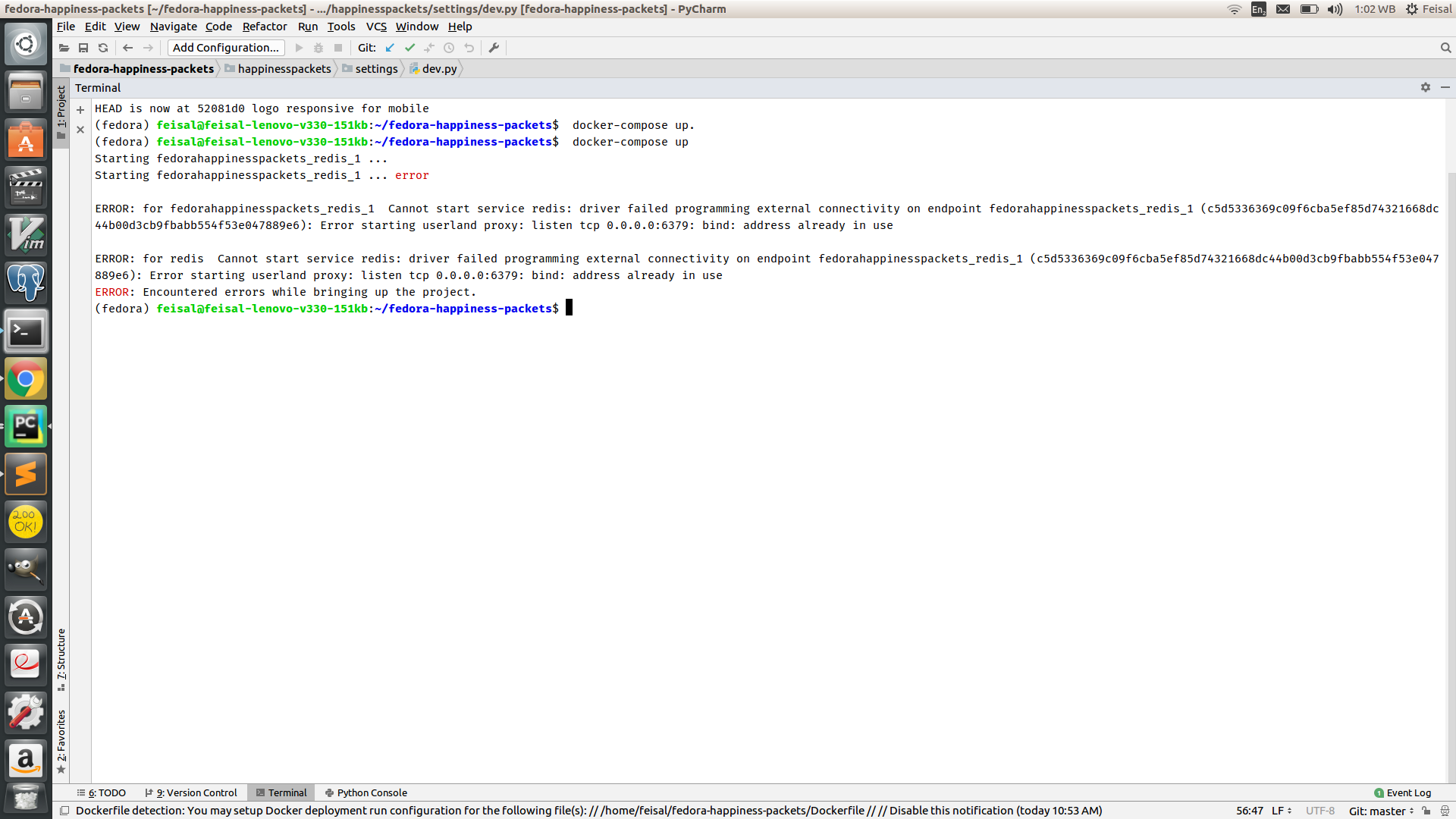Screen dimensions: 1456x819
Task: Navigate forward with the right arrow
Action: tap(148, 48)
